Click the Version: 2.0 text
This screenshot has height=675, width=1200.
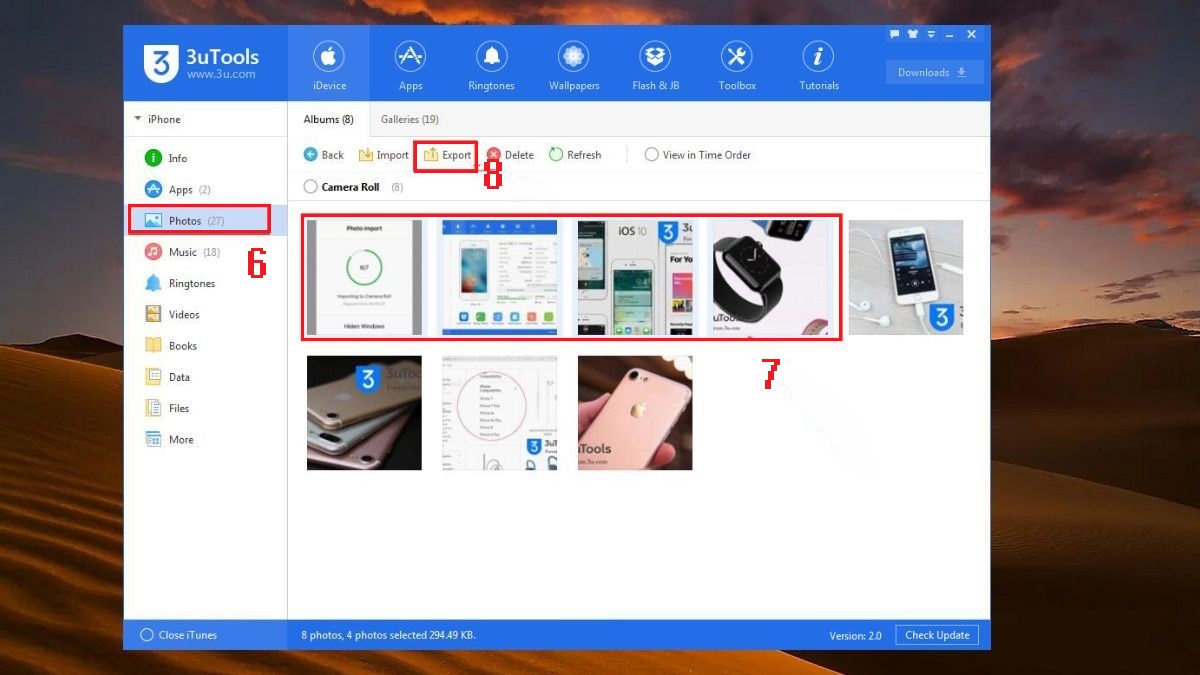(x=855, y=636)
